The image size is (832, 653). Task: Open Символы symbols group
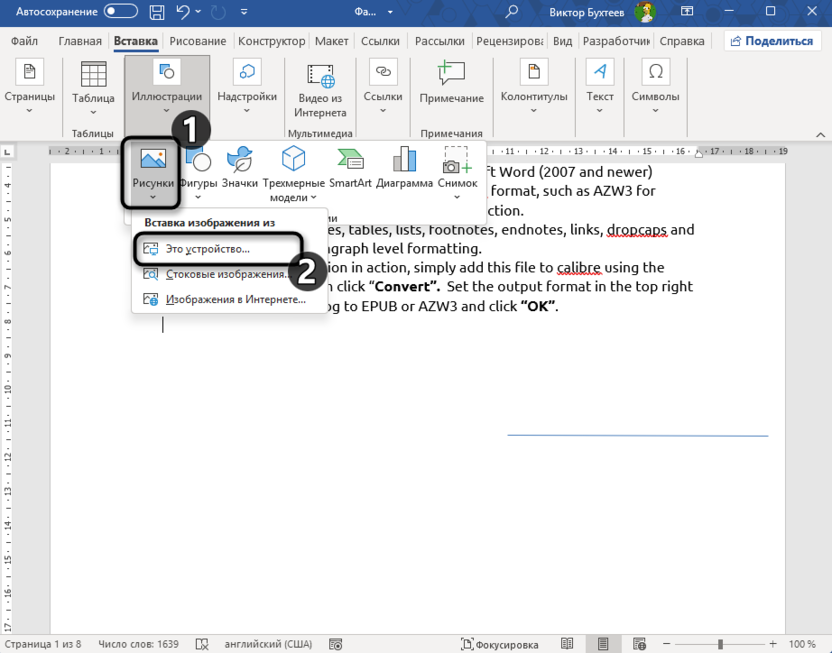[655, 83]
